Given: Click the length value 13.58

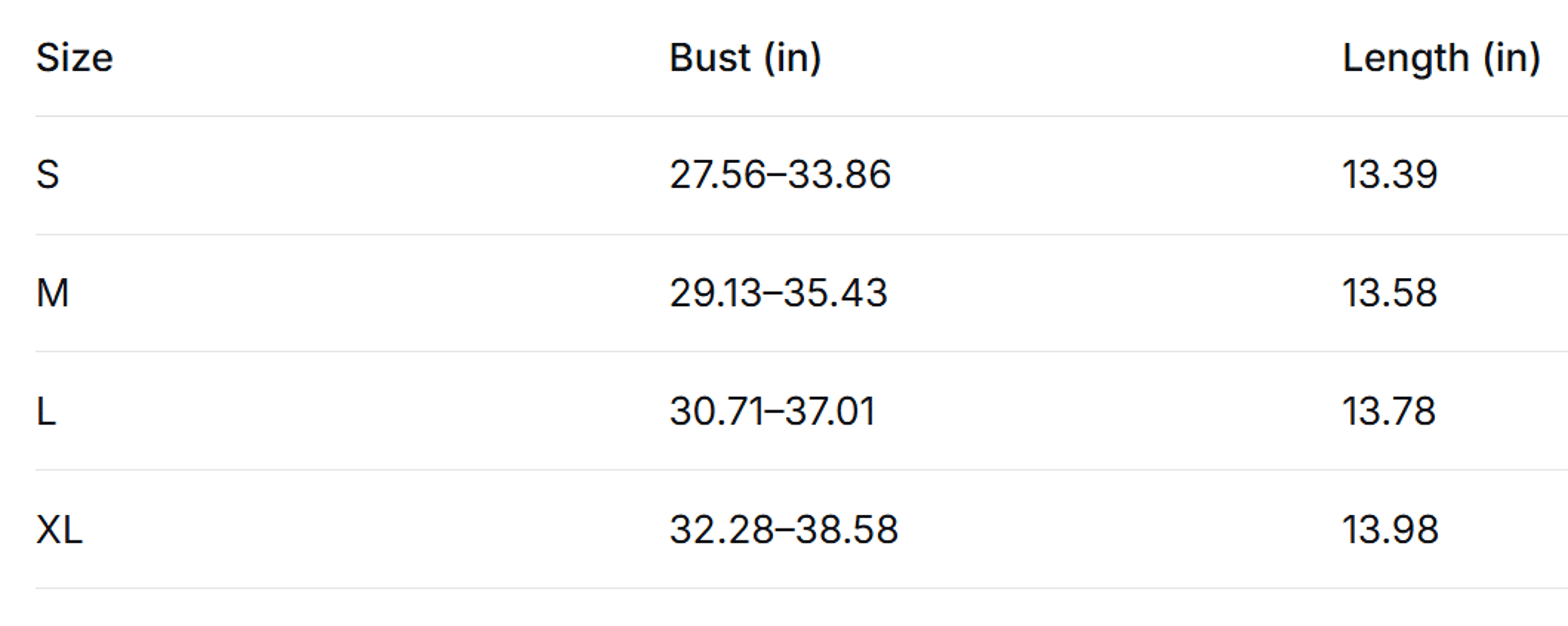Looking at the screenshot, I should [x=1390, y=293].
